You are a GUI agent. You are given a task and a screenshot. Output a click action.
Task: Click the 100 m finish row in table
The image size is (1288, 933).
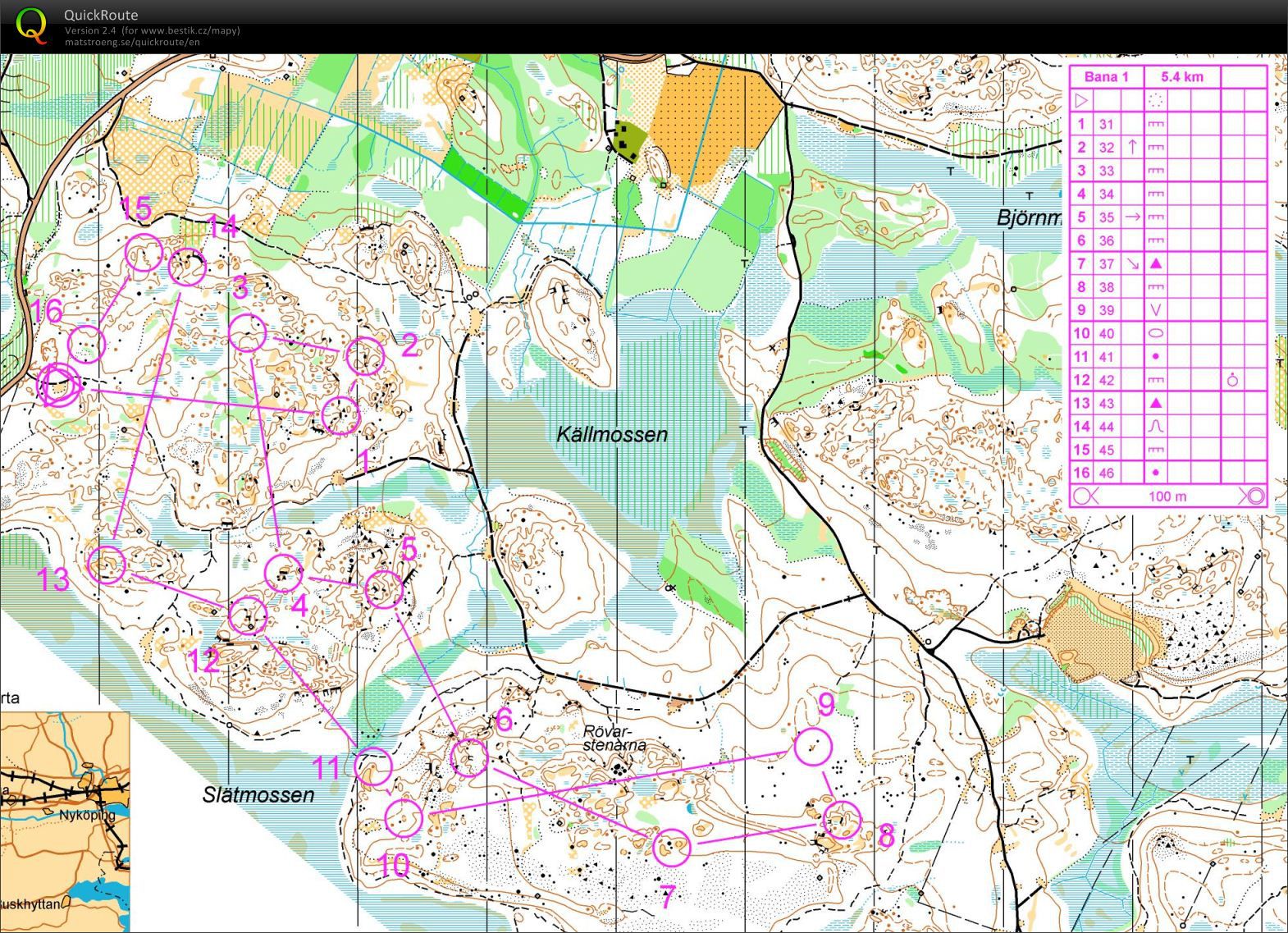pos(1169,496)
